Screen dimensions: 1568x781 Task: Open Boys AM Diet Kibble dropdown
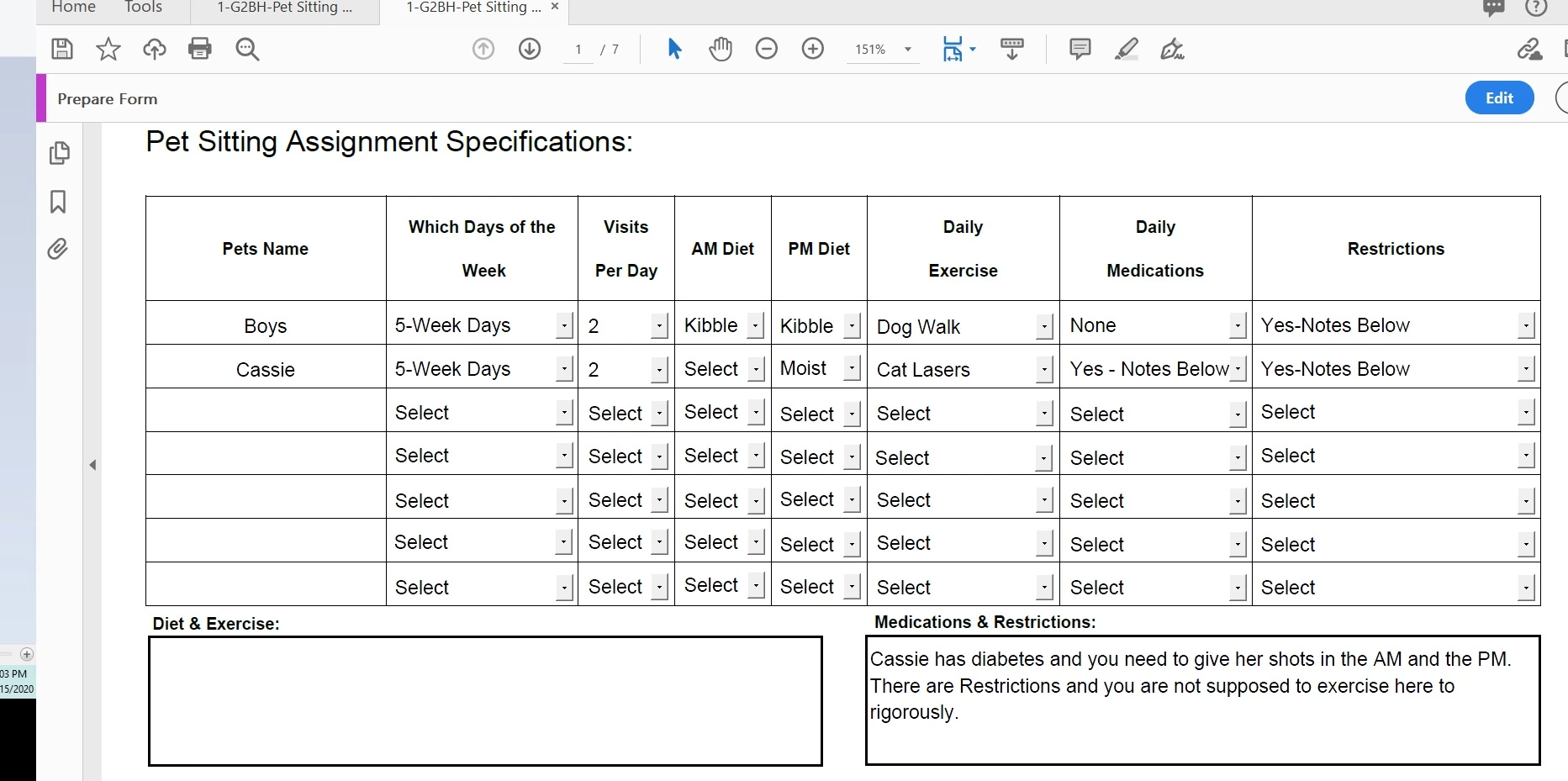[x=757, y=325]
